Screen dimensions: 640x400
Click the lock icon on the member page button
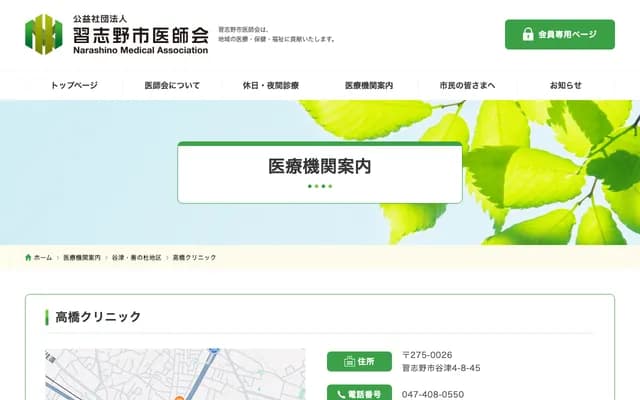528,35
